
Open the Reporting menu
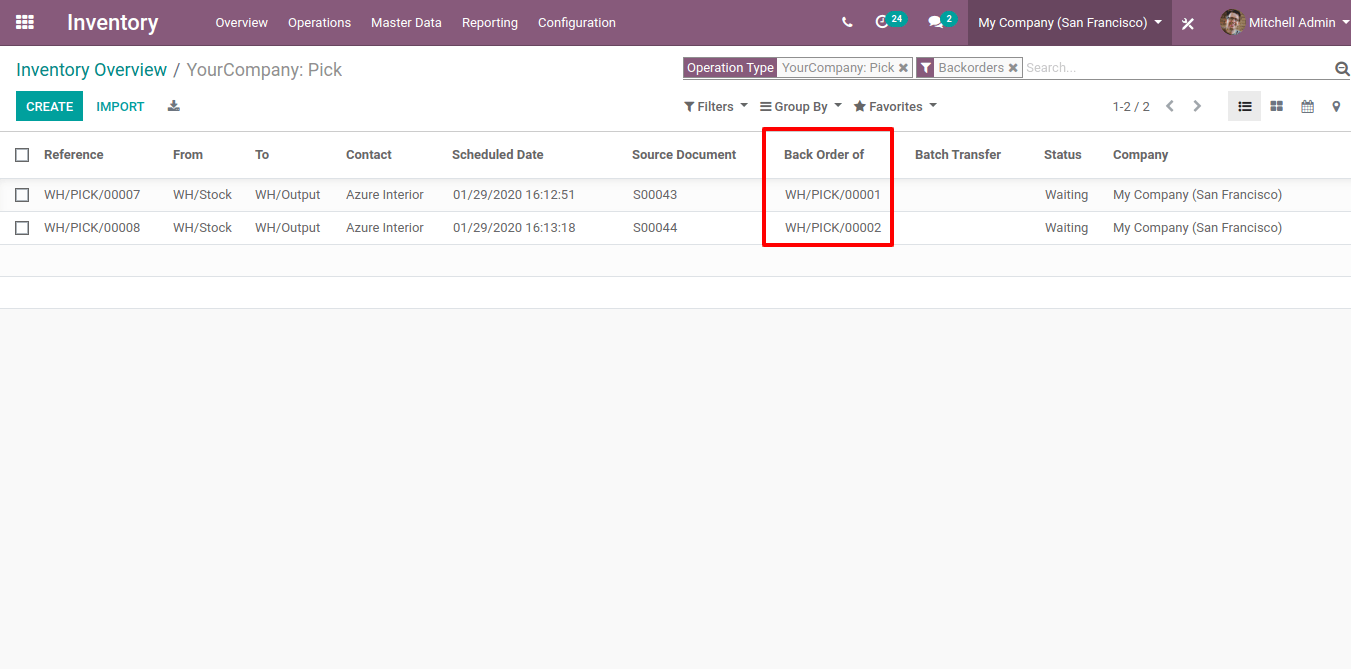pos(489,22)
